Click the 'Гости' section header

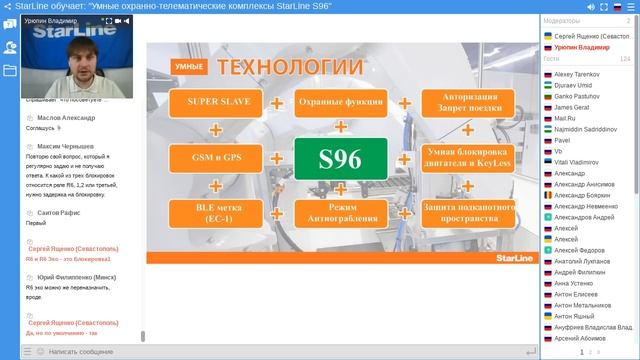click(x=551, y=59)
